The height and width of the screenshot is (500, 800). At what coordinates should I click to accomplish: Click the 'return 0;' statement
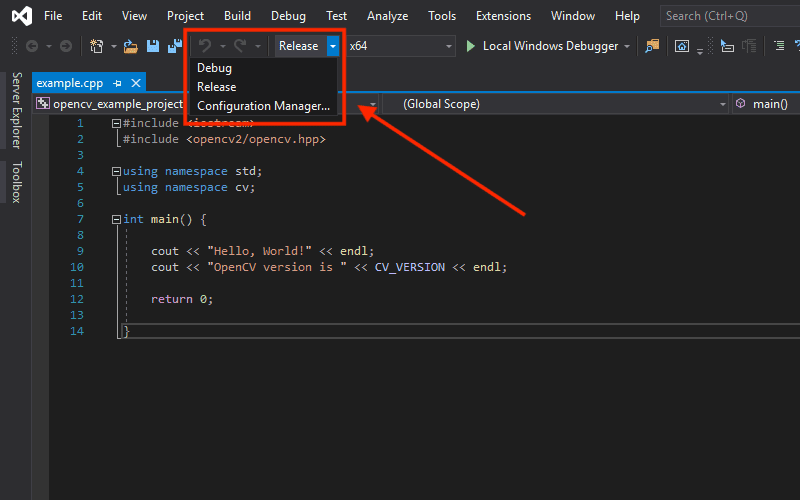coord(182,299)
